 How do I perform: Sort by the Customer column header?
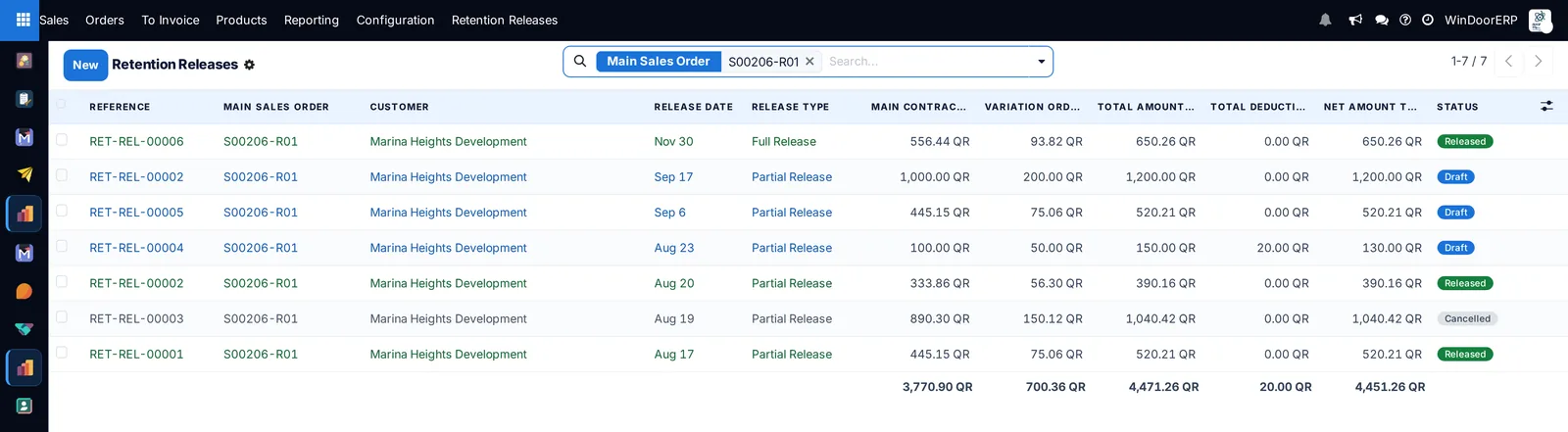pyautogui.click(x=399, y=107)
